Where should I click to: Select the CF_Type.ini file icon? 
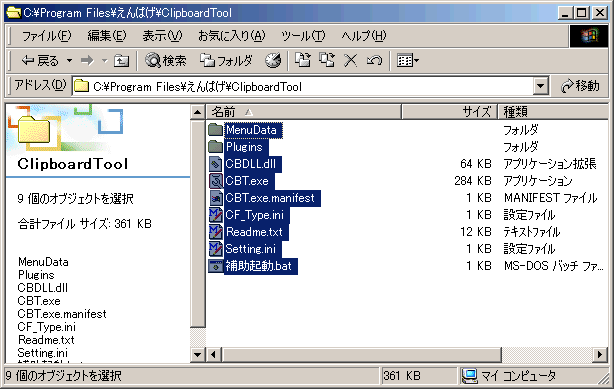click(216, 215)
